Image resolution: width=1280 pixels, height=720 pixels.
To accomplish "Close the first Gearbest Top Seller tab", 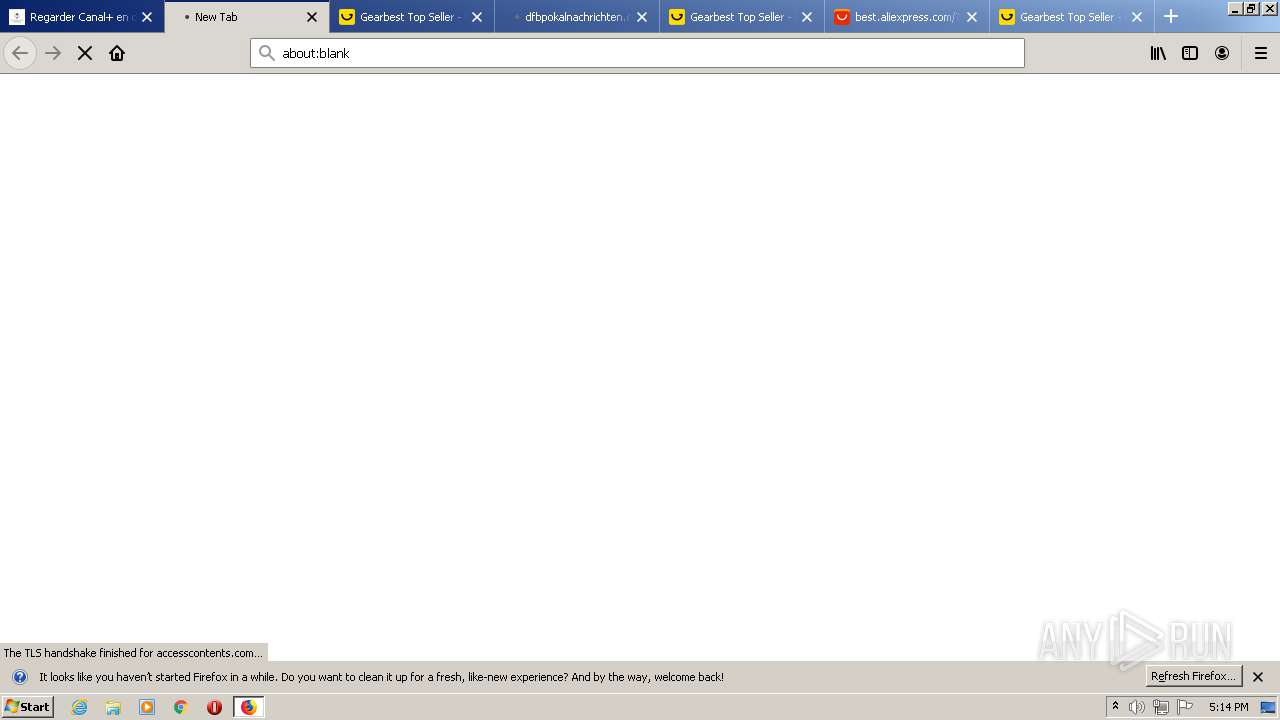I will point(477,17).
